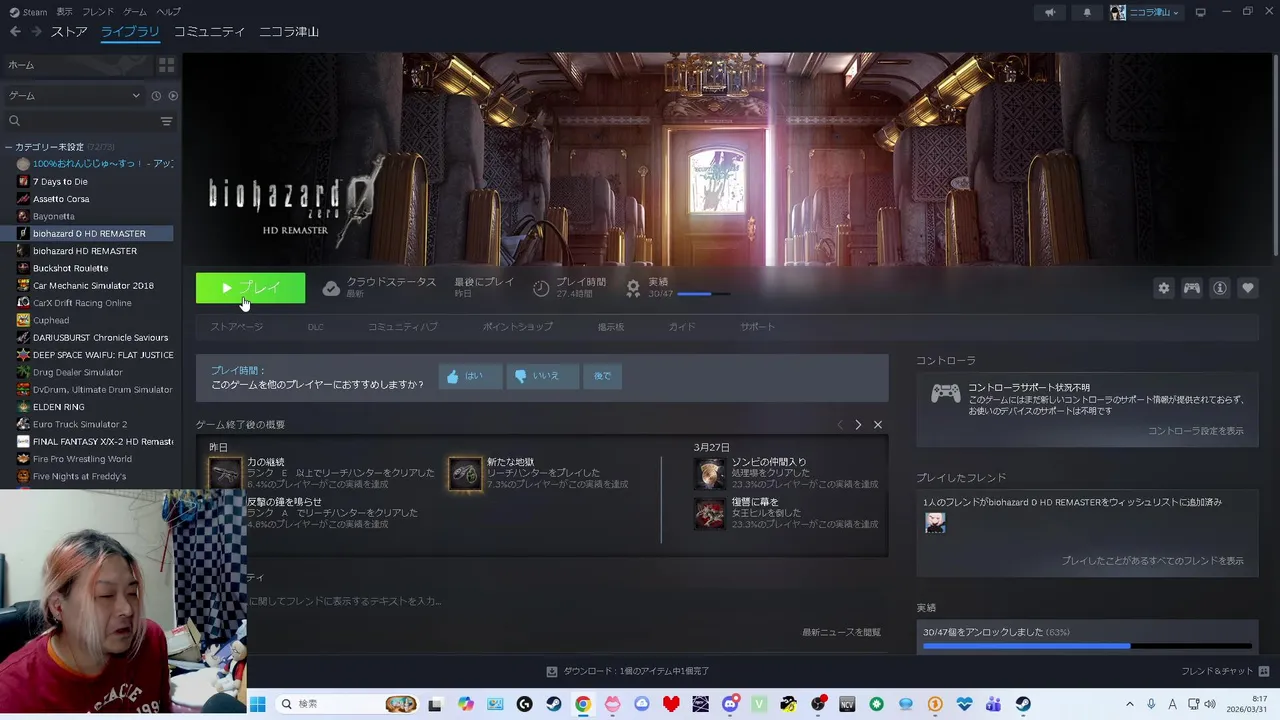The height and width of the screenshot is (720, 1280).
Task: Open the achievements trophy icon
Action: click(633, 288)
